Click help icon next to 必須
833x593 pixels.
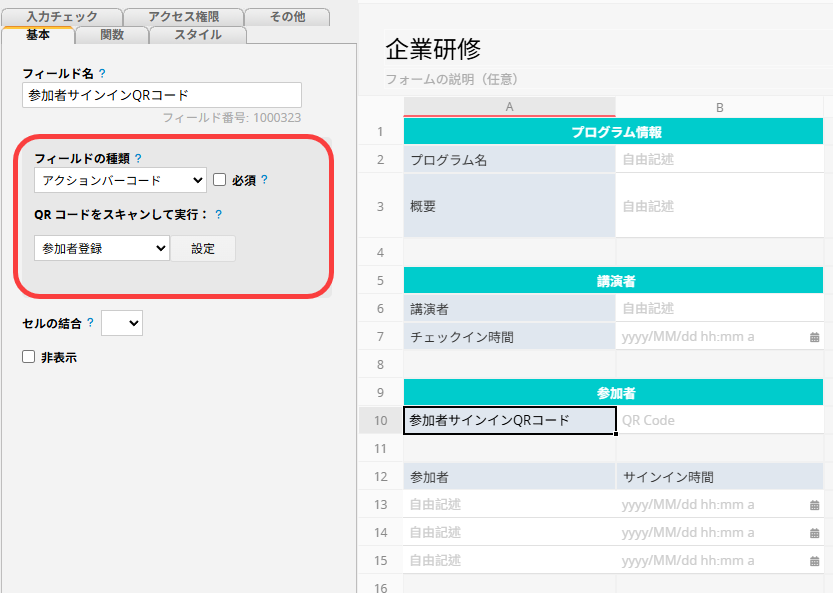264,181
